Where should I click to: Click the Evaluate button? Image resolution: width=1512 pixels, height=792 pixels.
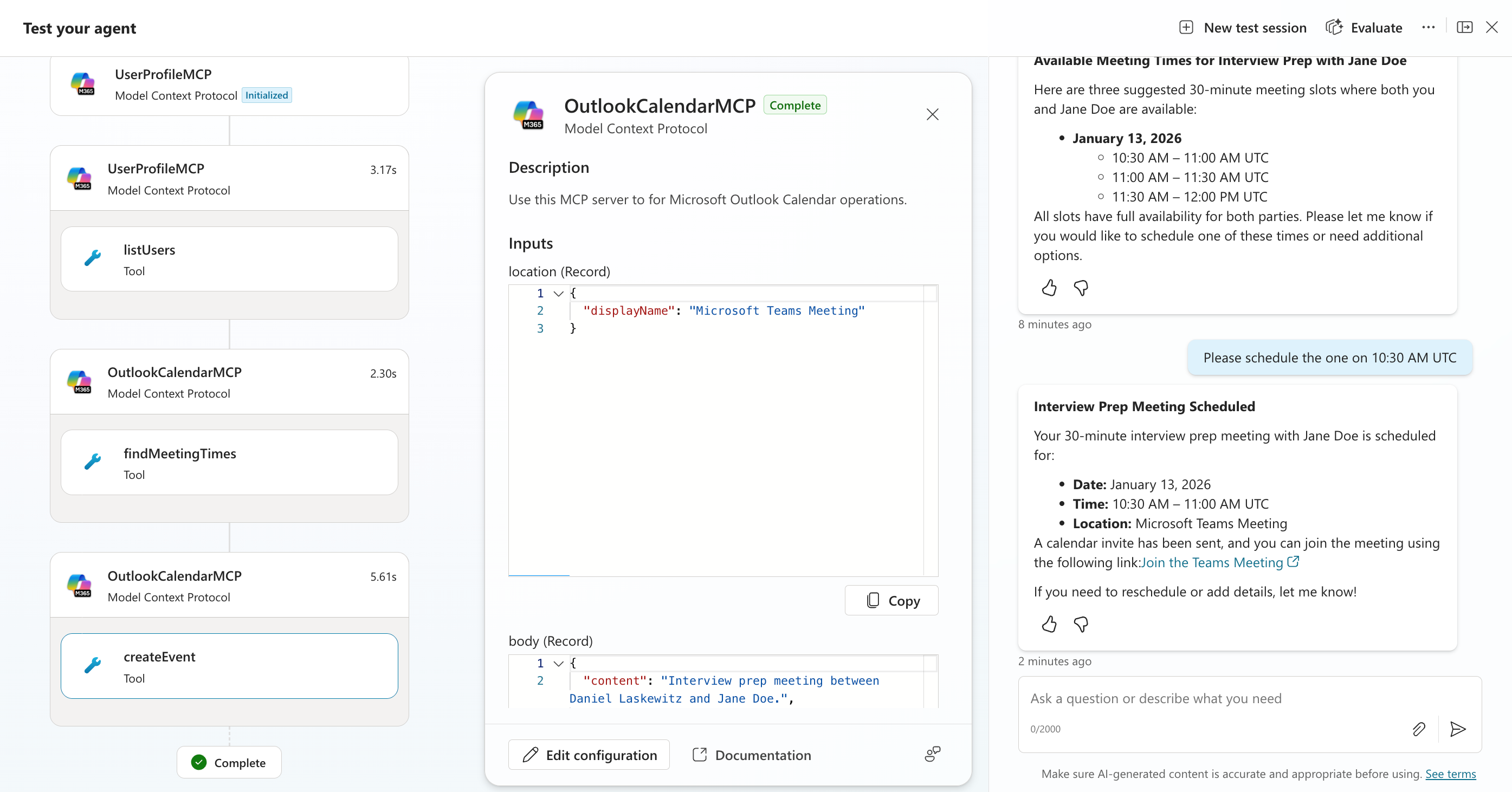pos(1364,28)
